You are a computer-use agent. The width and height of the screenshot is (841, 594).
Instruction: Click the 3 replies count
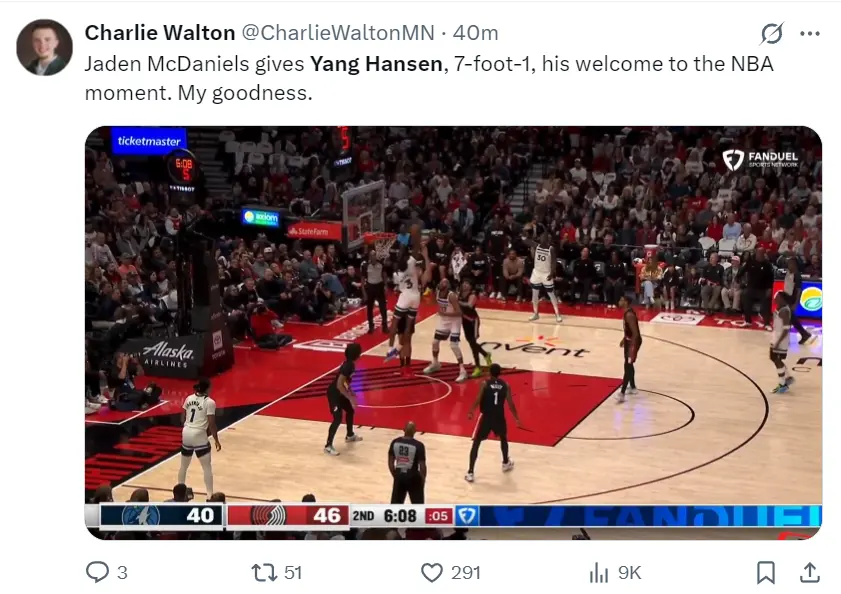click(x=122, y=573)
